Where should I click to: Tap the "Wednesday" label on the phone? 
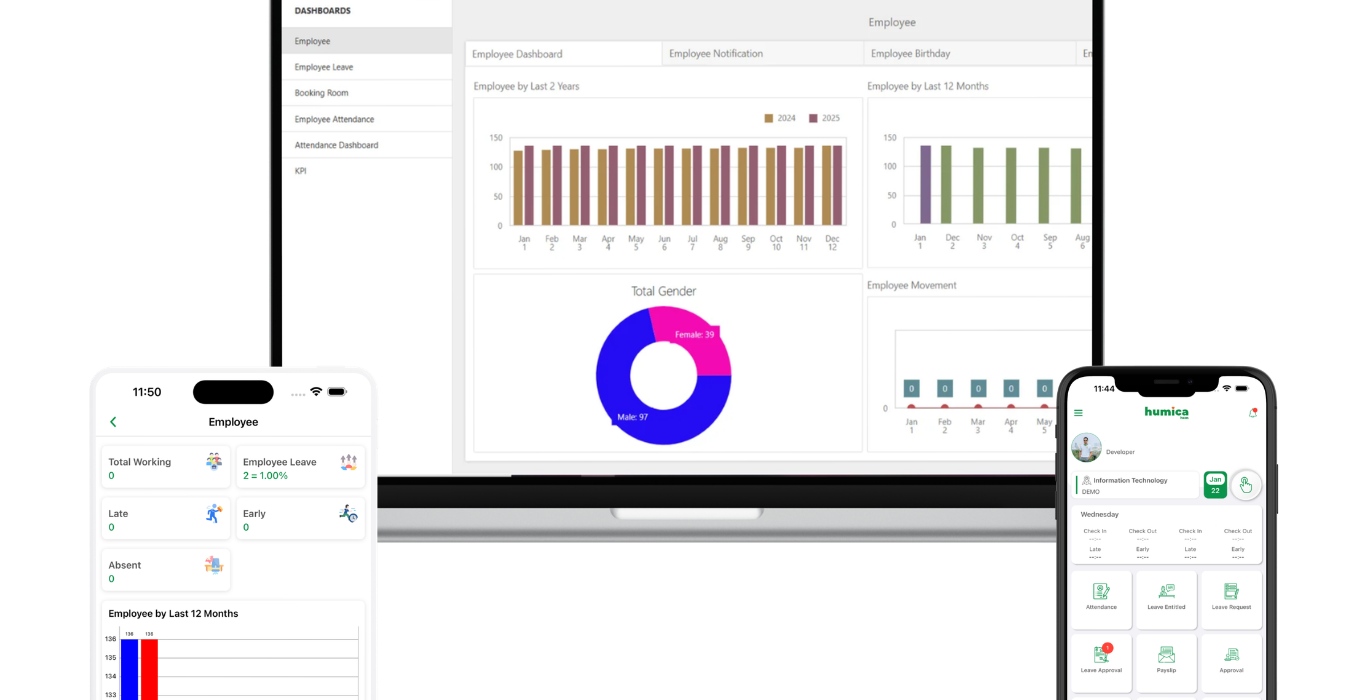(x=1100, y=514)
